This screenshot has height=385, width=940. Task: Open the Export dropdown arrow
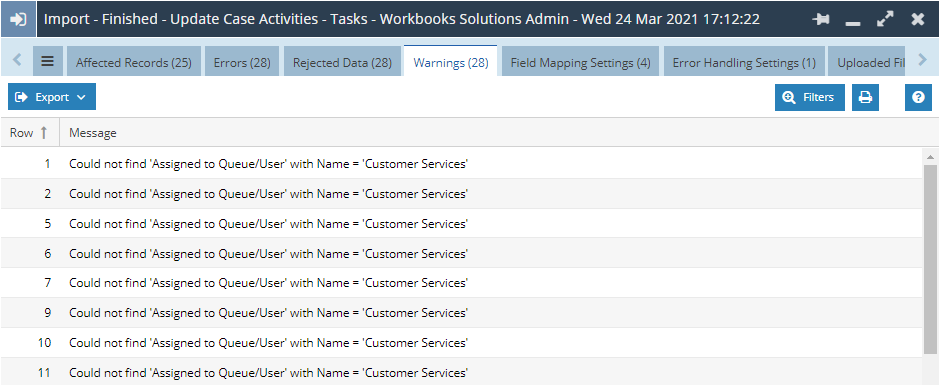[82, 98]
